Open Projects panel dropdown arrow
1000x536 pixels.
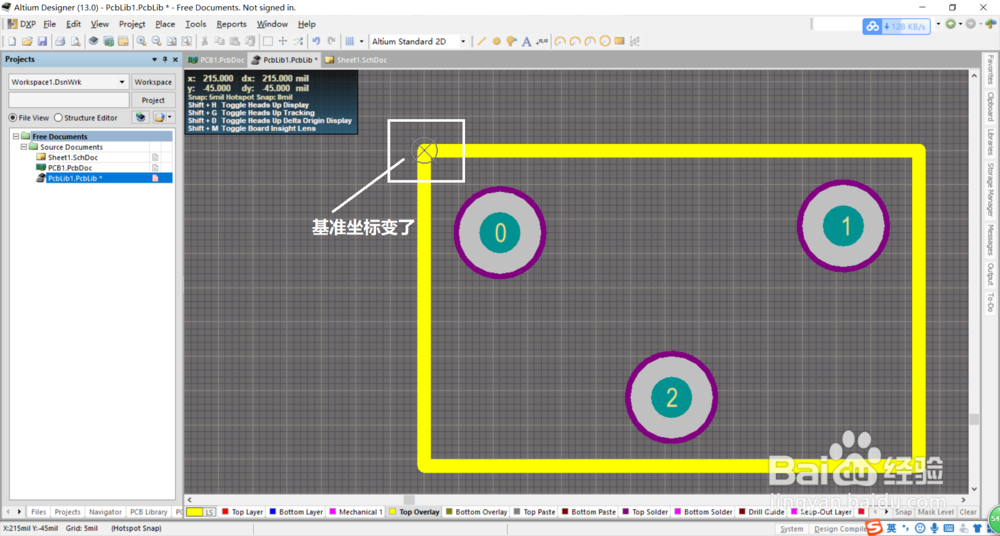pyautogui.click(x=154, y=59)
